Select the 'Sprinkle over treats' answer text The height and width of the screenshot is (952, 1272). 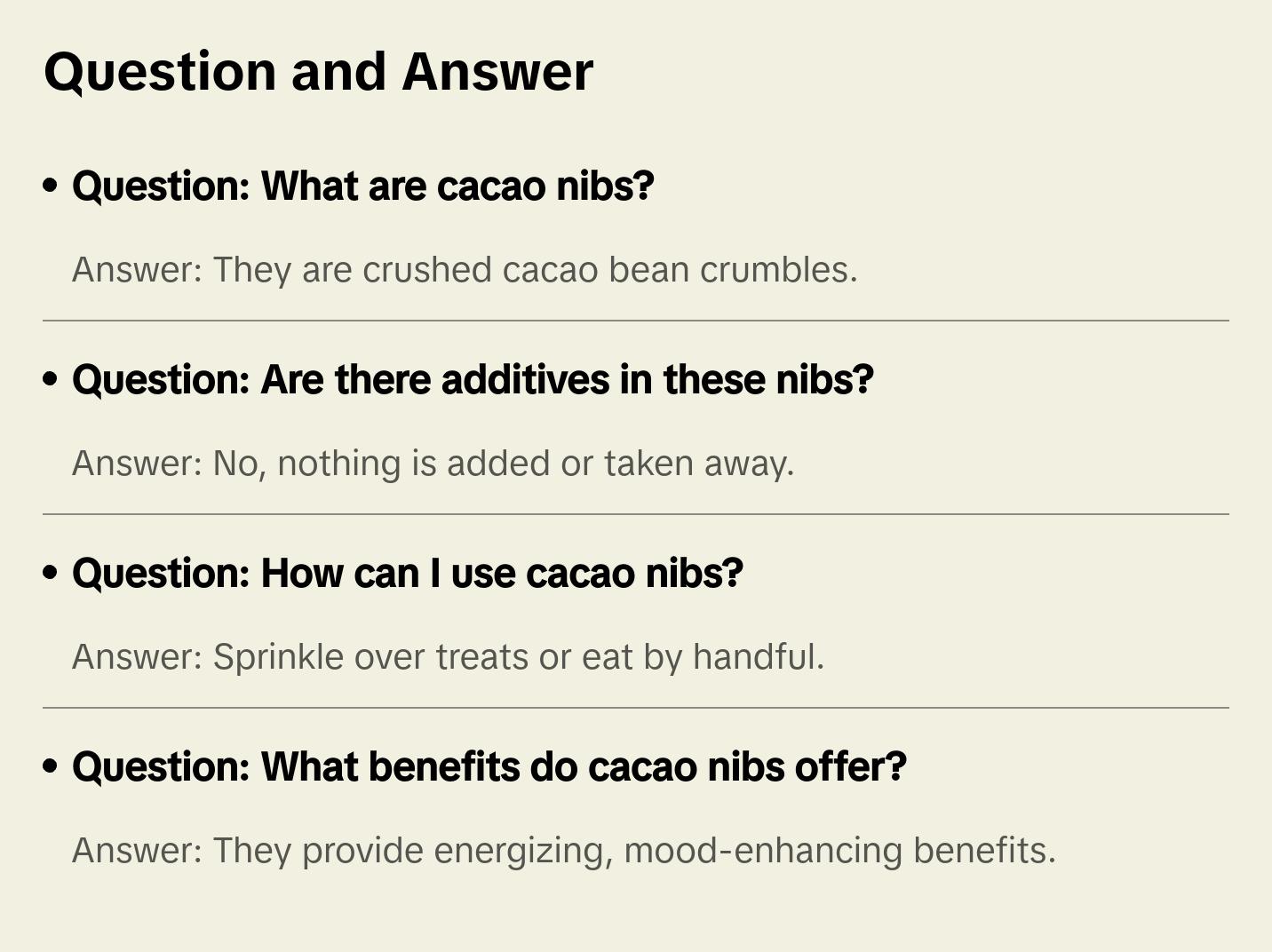tap(448, 657)
